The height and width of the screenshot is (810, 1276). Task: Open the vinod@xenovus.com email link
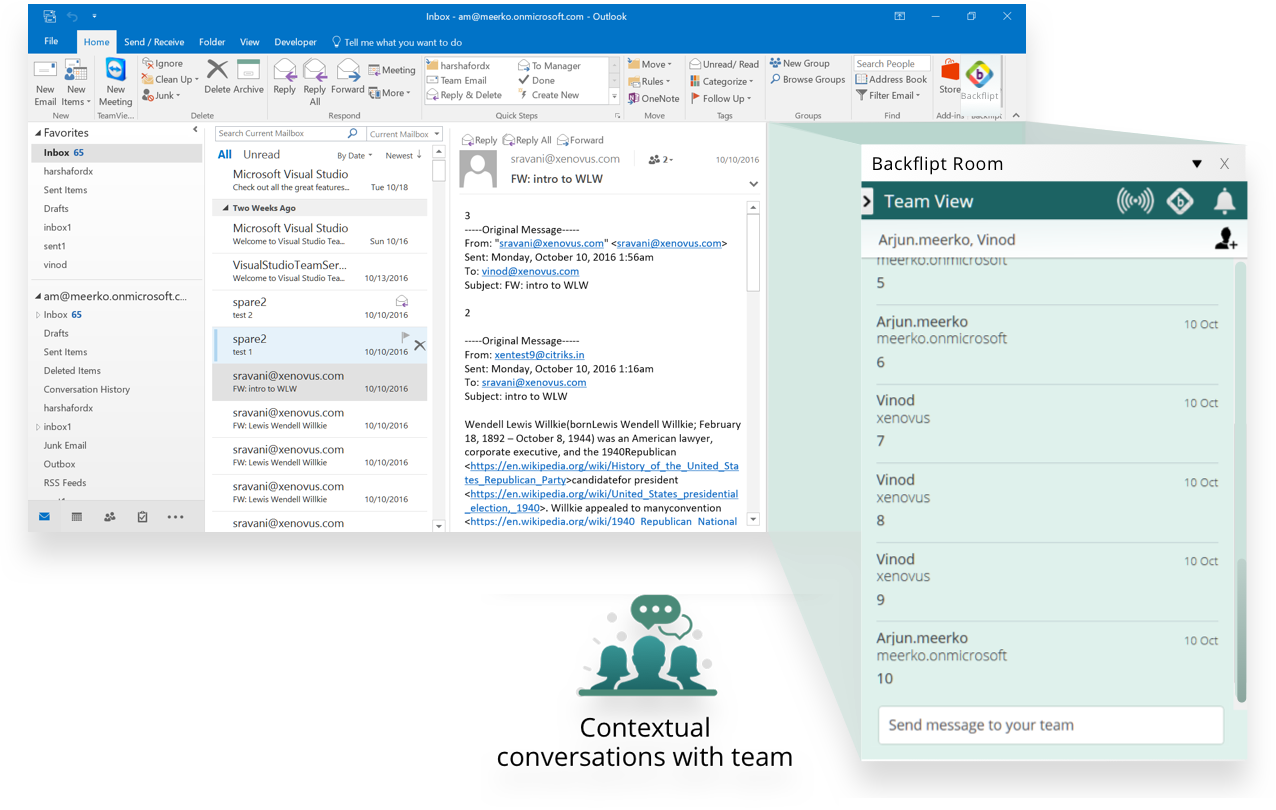click(x=530, y=271)
